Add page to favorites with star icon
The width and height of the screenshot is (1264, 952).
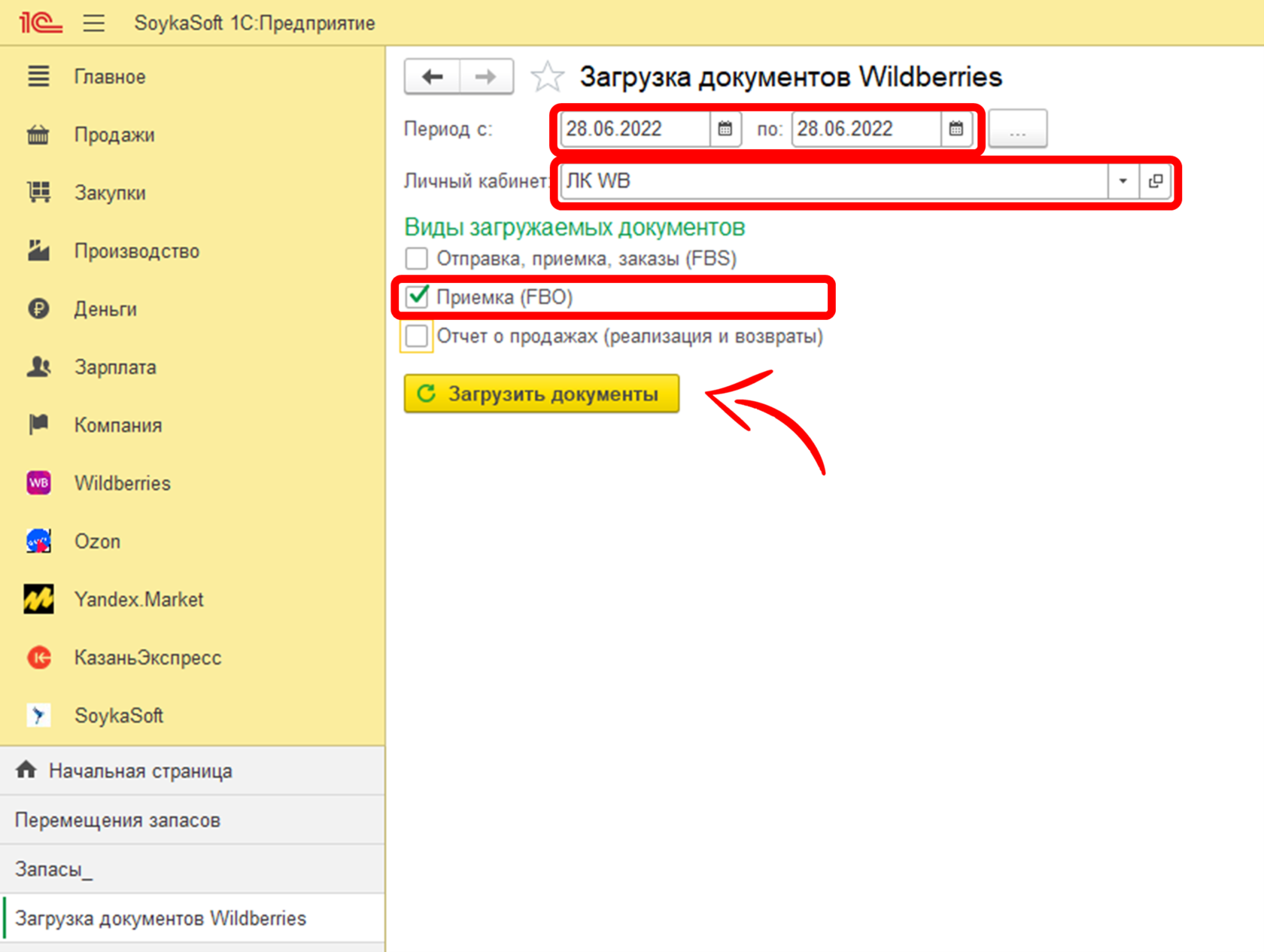(x=547, y=77)
